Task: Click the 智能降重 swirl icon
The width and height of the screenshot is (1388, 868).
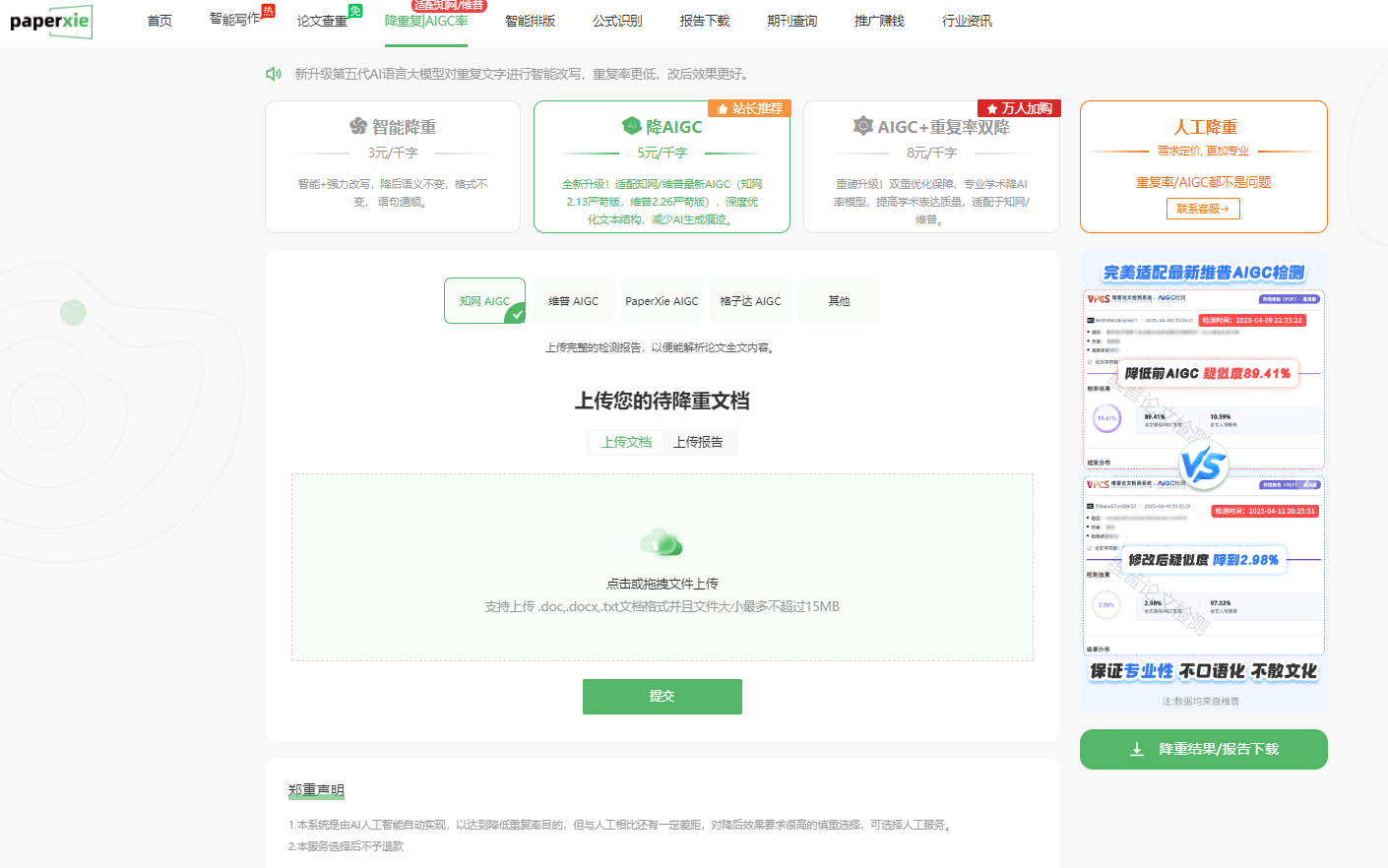Action: [x=358, y=126]
